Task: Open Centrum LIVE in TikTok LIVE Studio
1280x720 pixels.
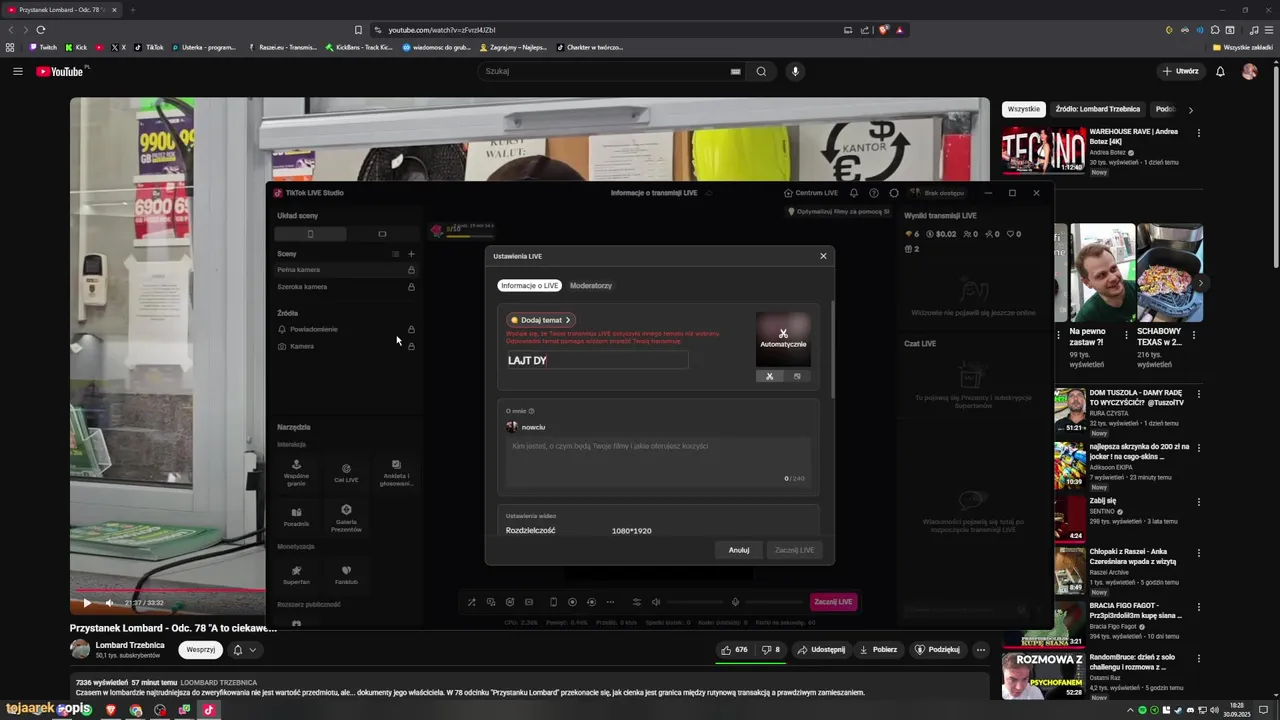Action: (x=811, y=193)
